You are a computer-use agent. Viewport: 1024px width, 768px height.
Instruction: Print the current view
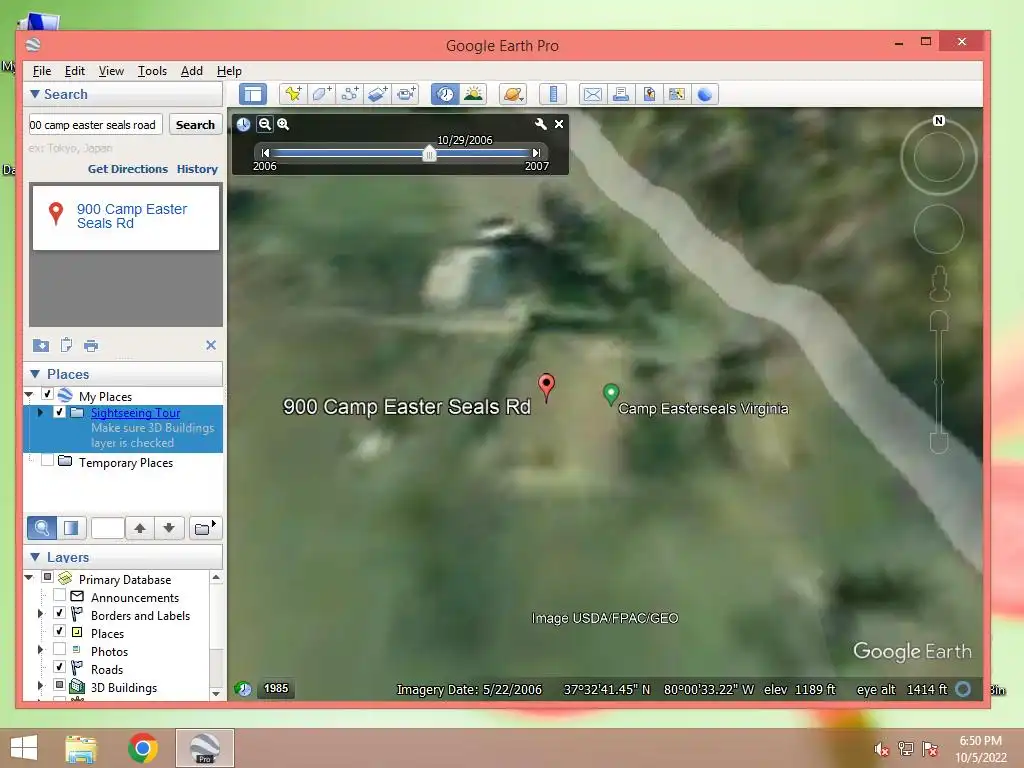click(x=620, y=94)
